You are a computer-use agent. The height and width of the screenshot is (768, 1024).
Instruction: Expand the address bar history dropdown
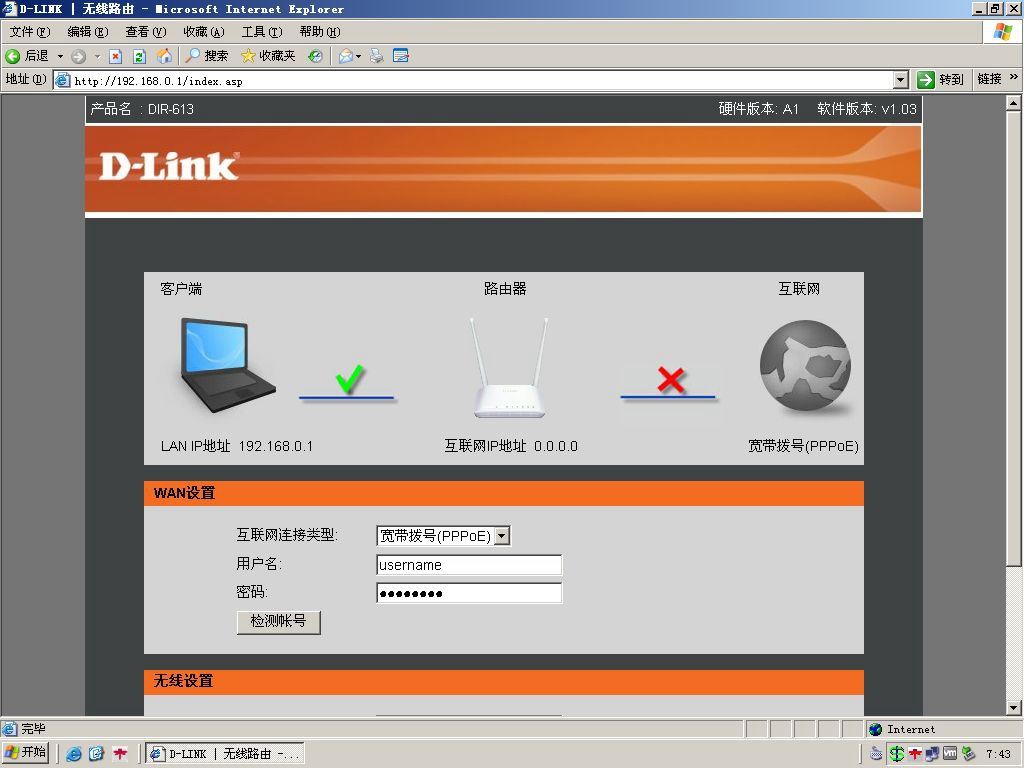tap(901, 80)
